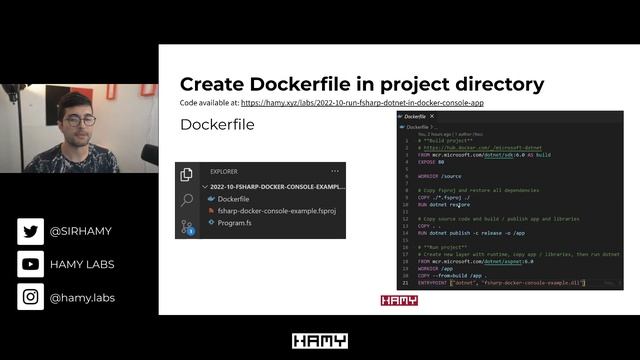The width and height of the screenshot is (640, 360).
Task: Click the Instagram camera icon
Action: 31,297
